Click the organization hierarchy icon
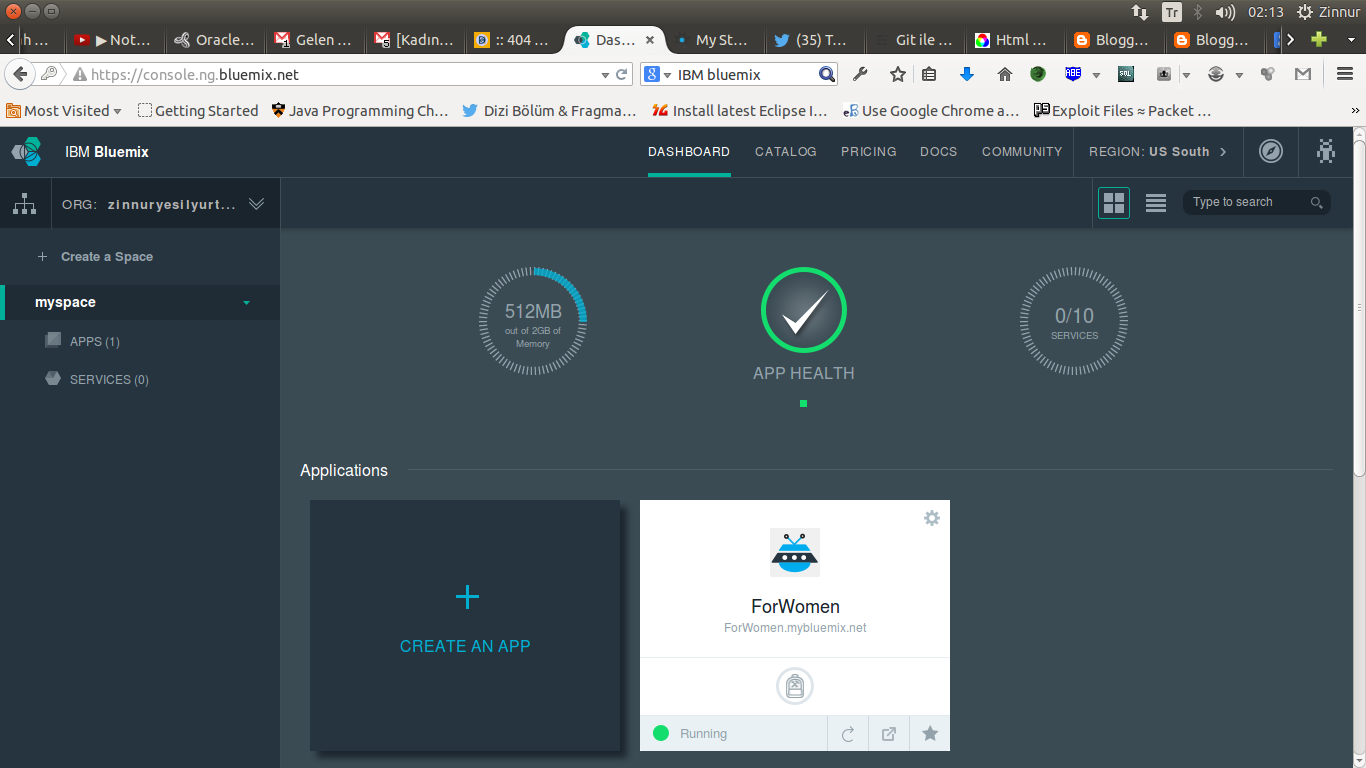This screenshot has height=768, width=1366. [x=24, y=204]
